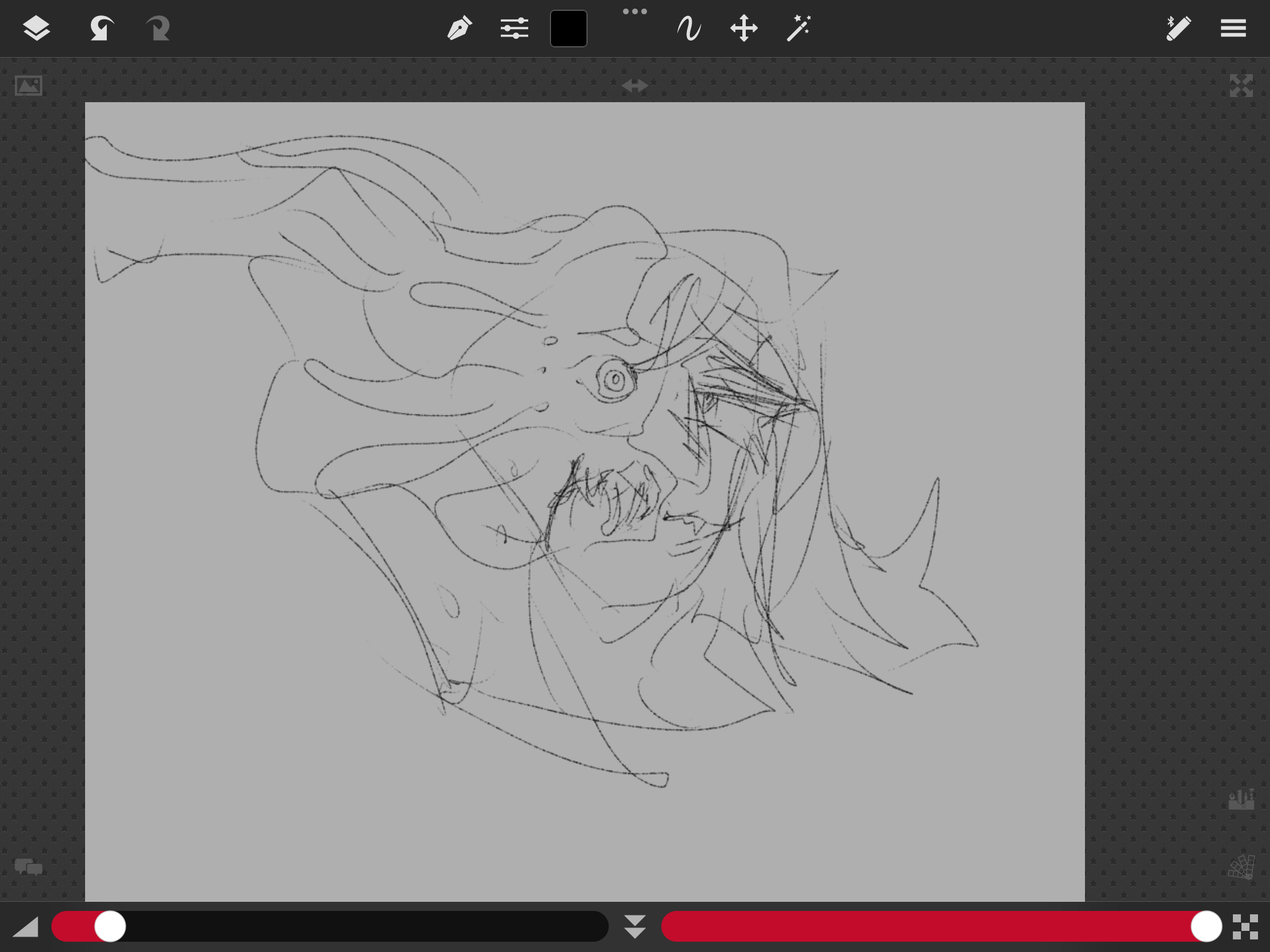The width and height of the screenshot is (1270, 952).
Task: Collapse sliders with double-down arrow
Action: pyautogui.click(x=634, y=926)
